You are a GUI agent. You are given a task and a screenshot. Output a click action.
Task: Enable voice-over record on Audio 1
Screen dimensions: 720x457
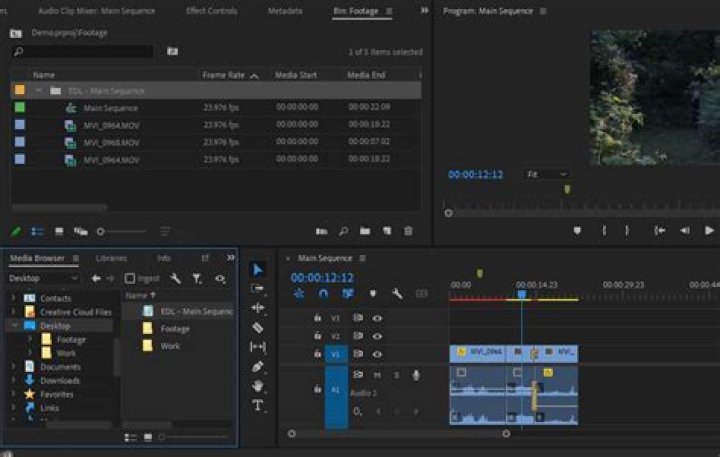pyautogui.click(x=416, y=375)
